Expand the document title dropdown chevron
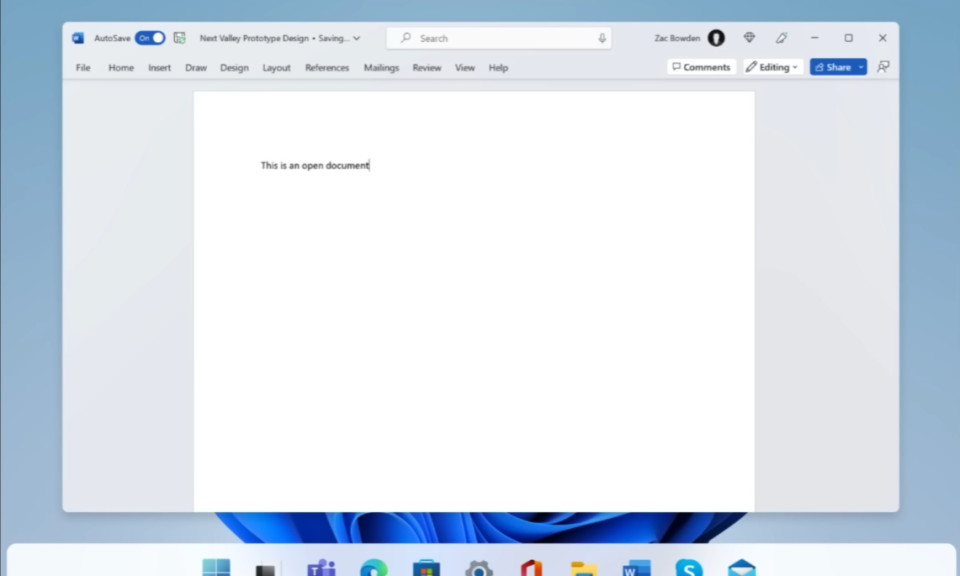This screenshot has height=576, width=960. pos(357,38)
